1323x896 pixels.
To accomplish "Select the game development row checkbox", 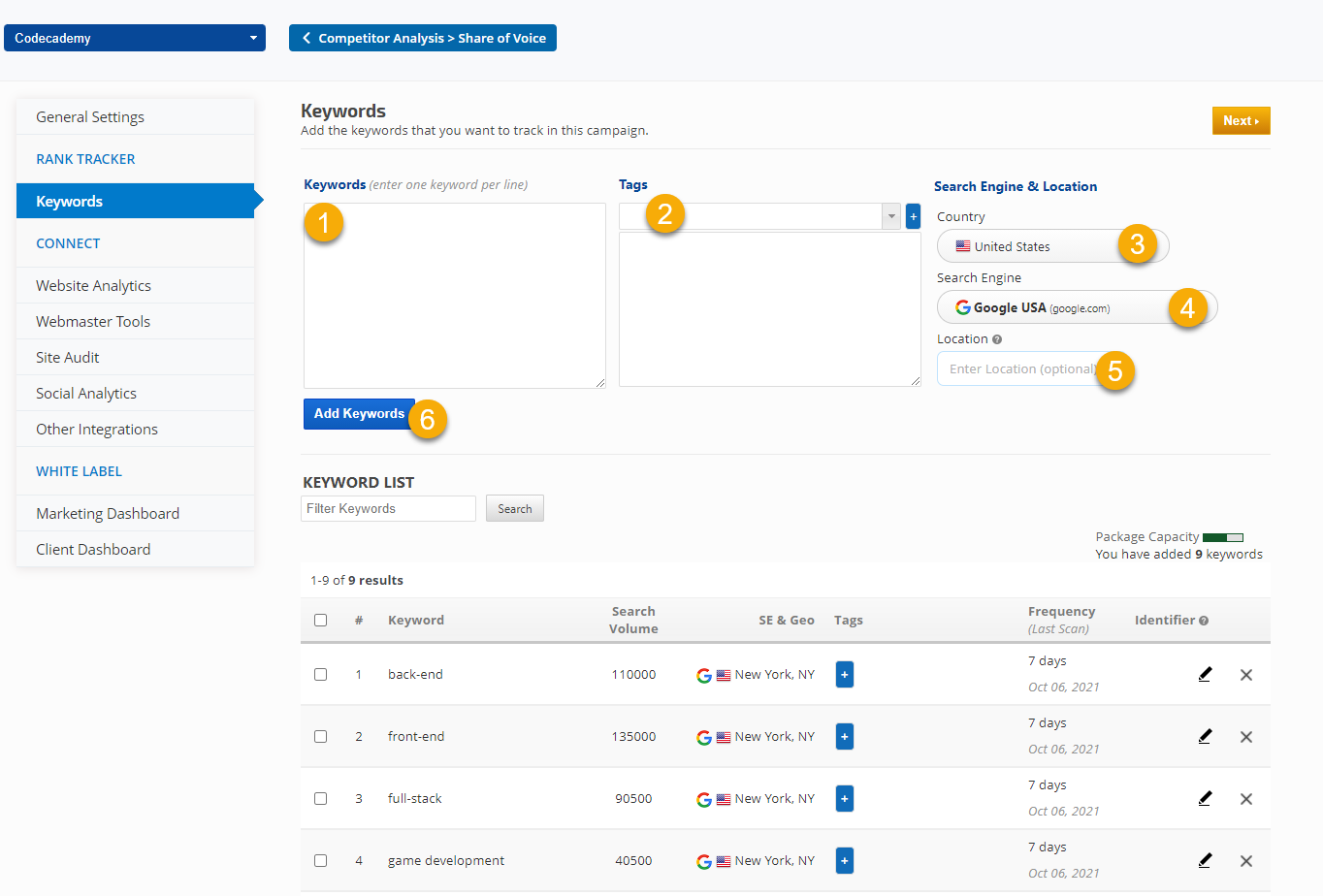I will [321, 861].
